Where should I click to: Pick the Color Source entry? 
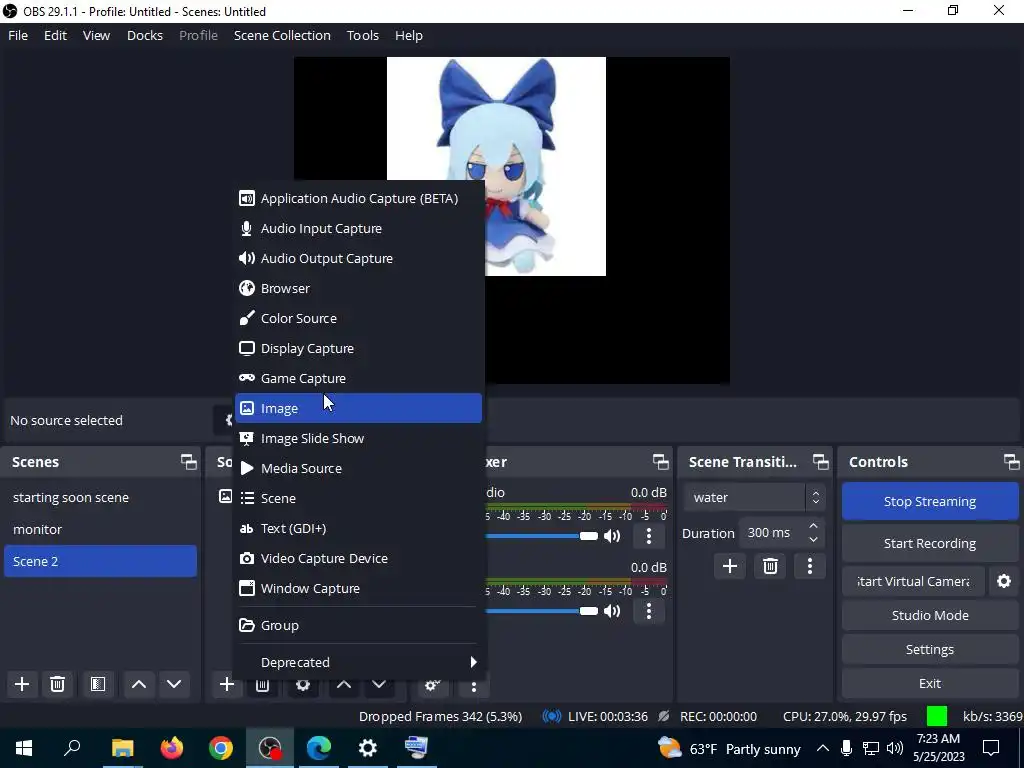click(x=358, y=318)
